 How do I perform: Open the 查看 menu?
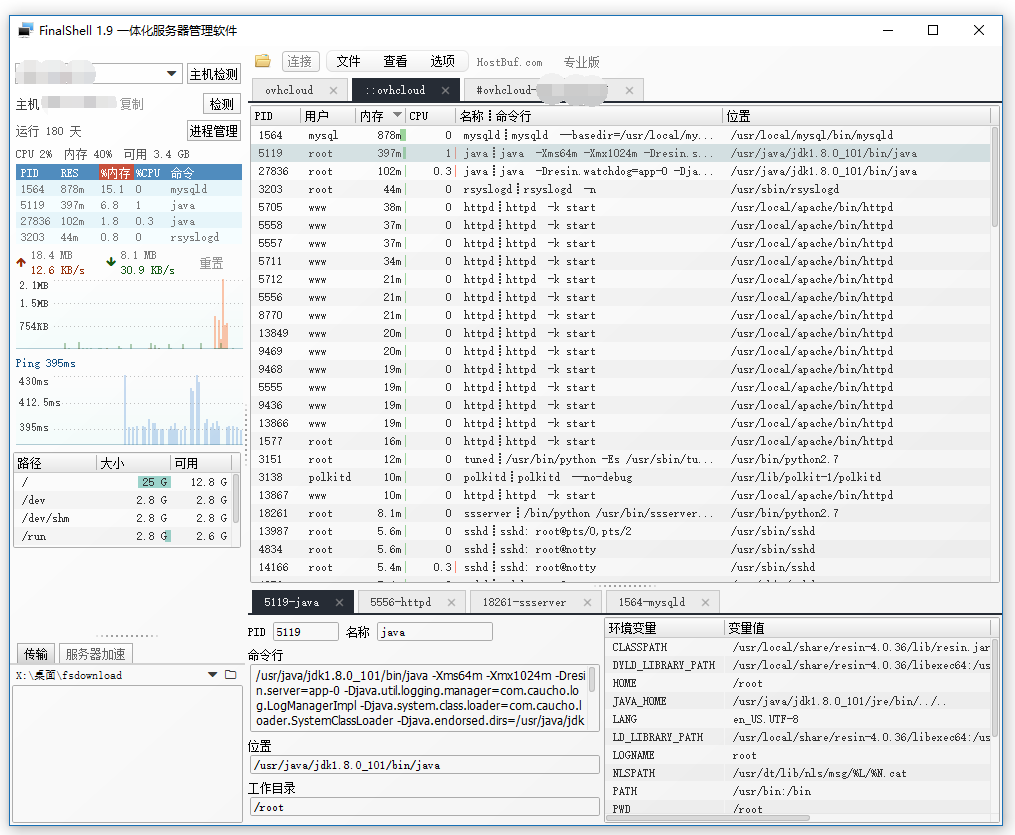point(394,60)
